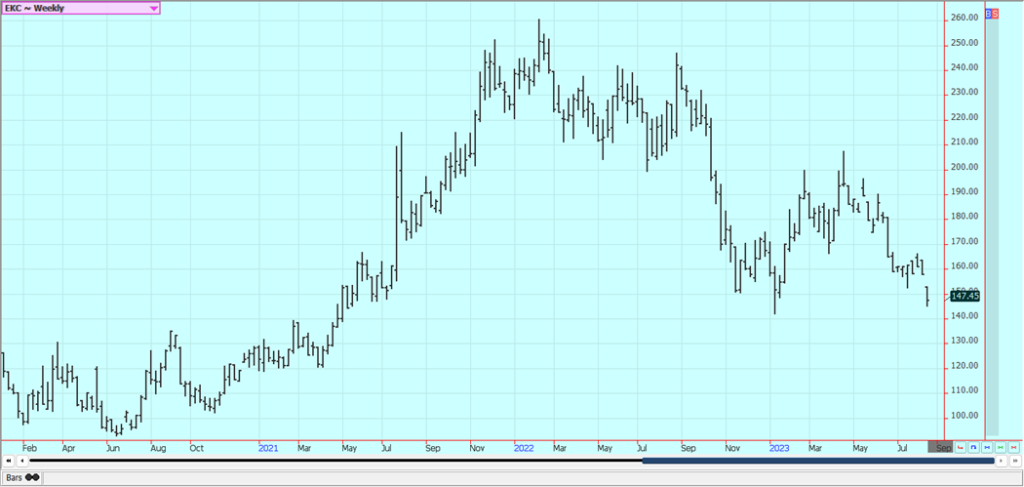
Task: Click the Bars chart type selector
Action: pos(22,477)
